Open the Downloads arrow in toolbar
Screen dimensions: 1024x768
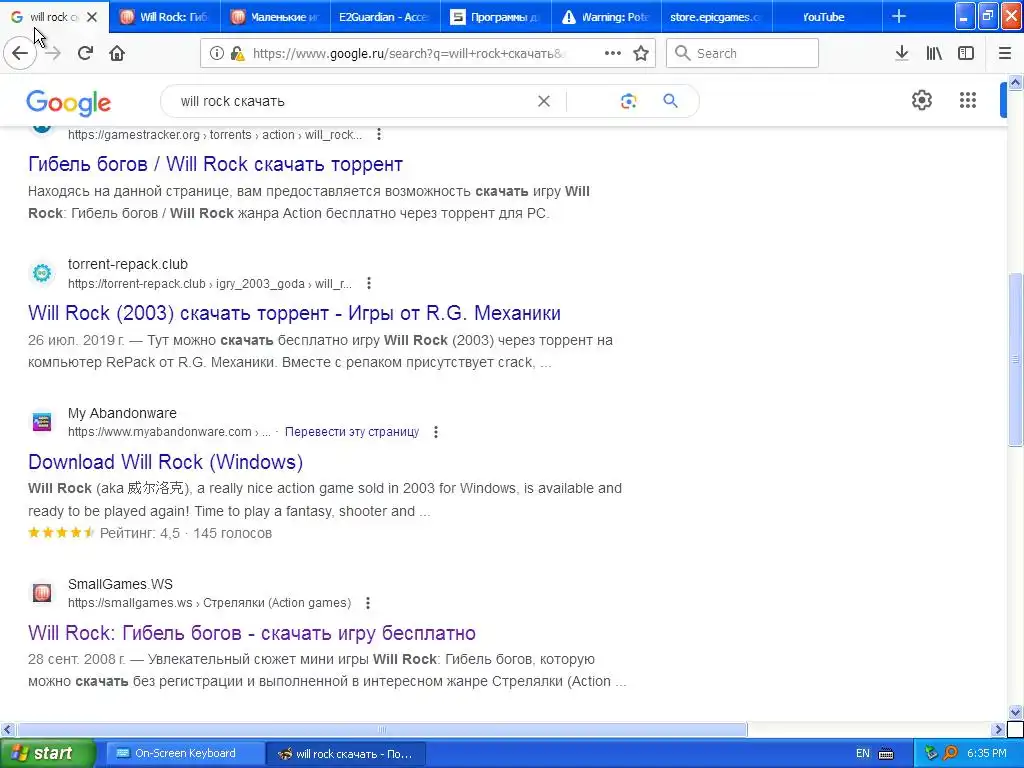[x=902, y=53]
